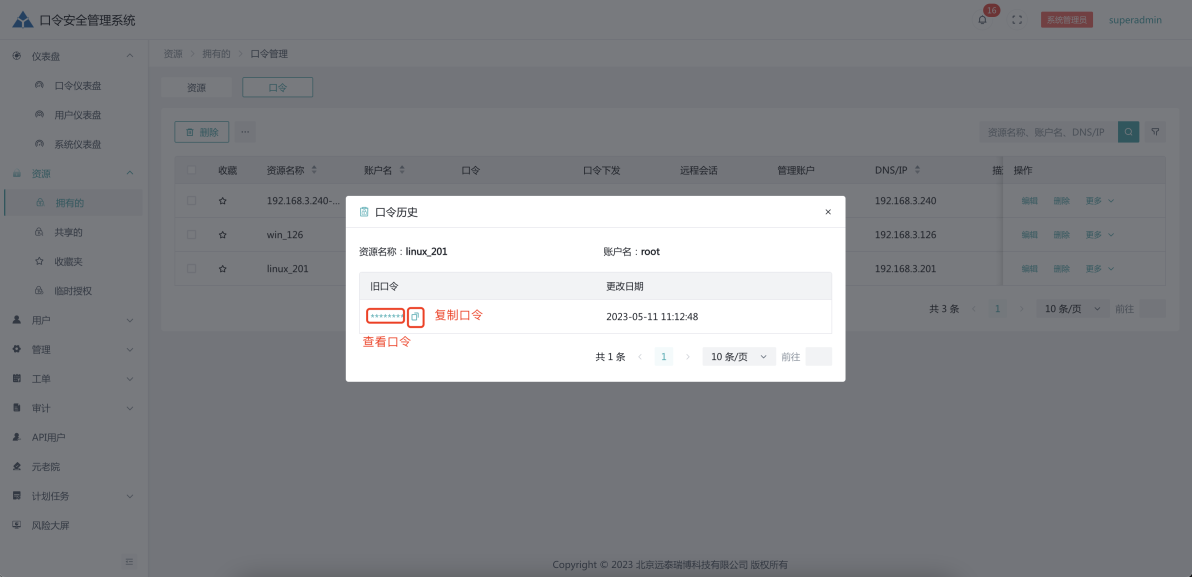The width and height of the screenshot is (1192, 577).
Task: Click the 删除 button above table
Action: [x=201, y=132]
